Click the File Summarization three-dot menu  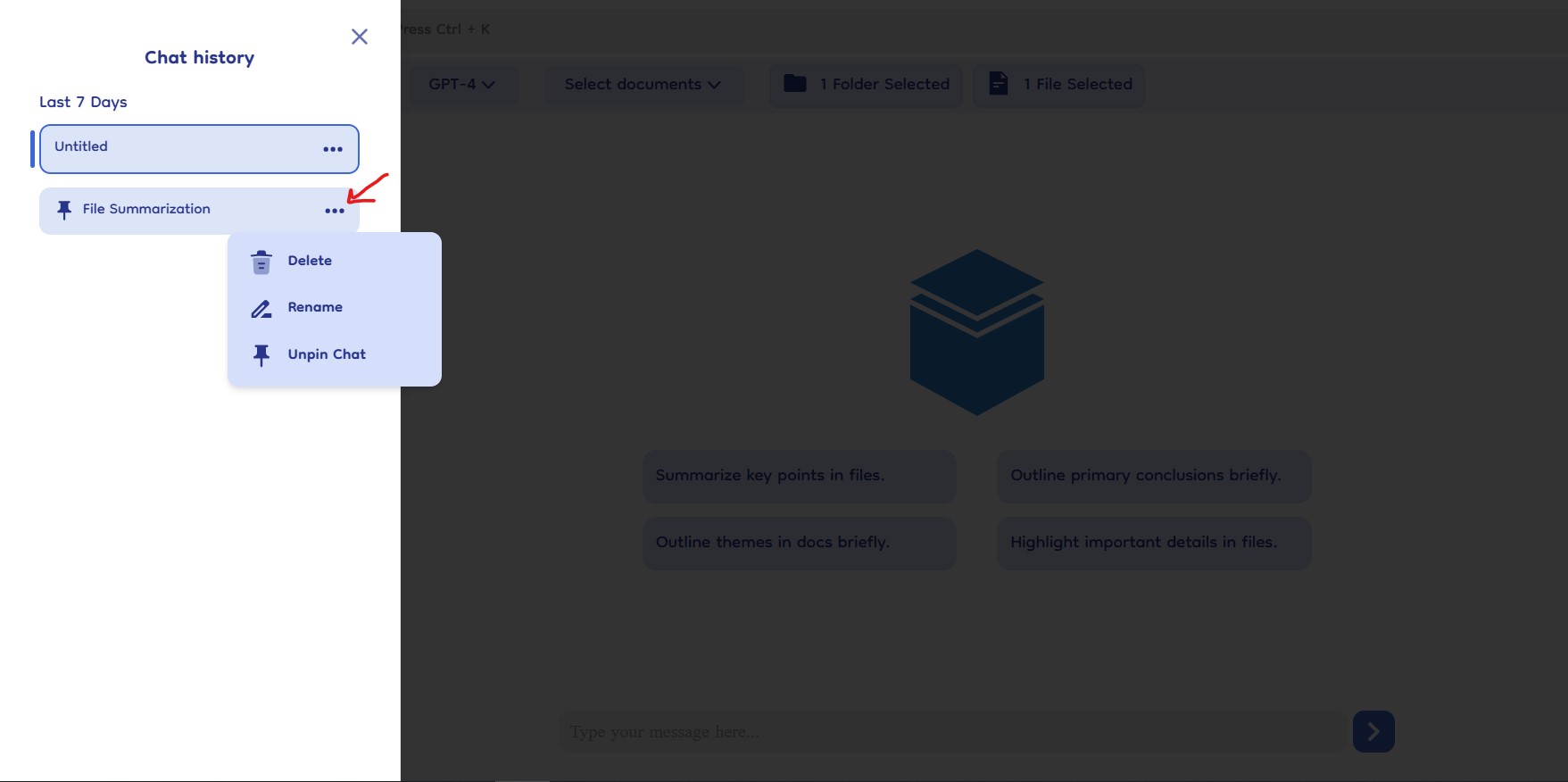pyautogui.click(x=335, y=211)
